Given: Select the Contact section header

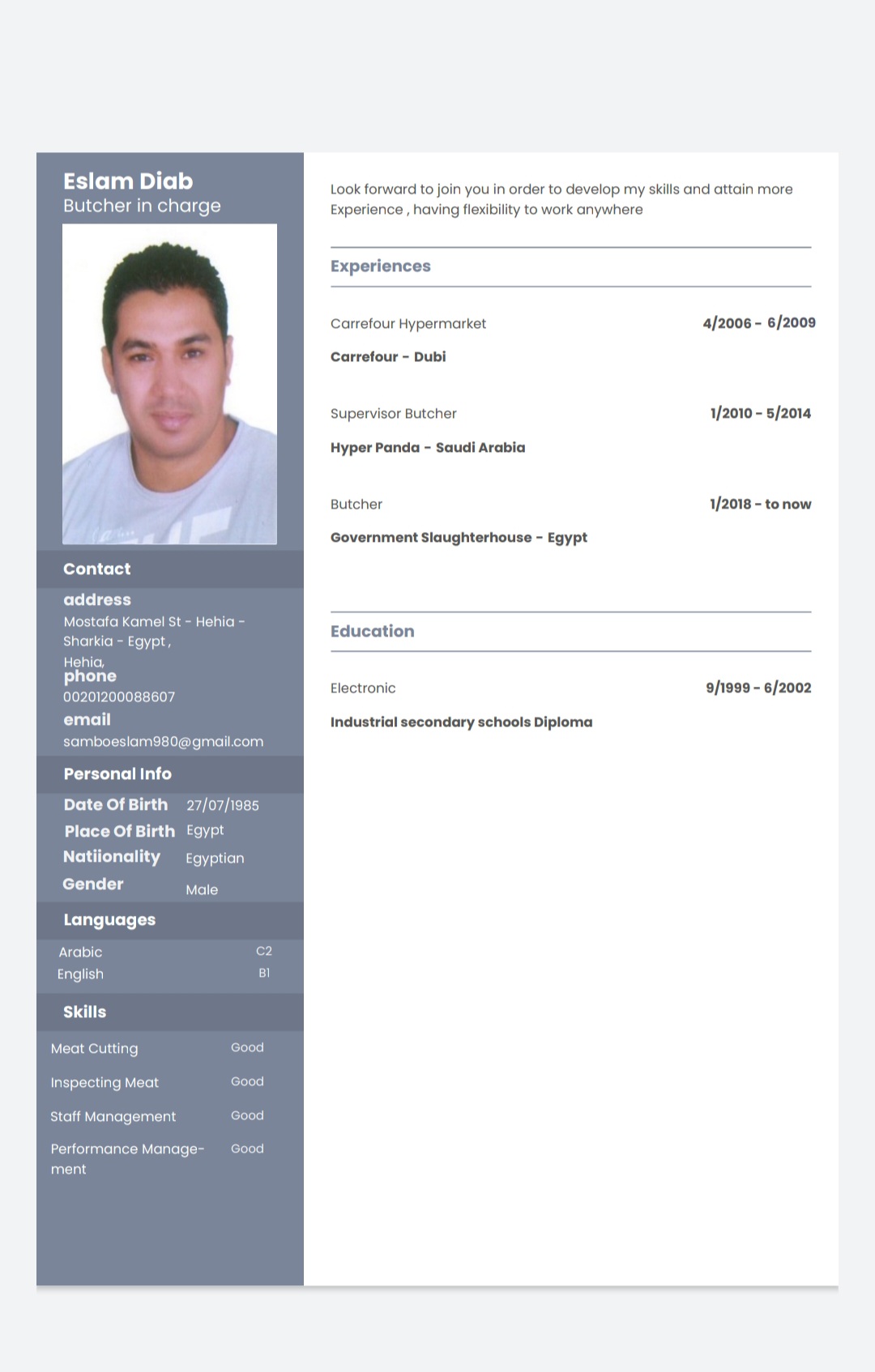Looking at the screenshot, I should click(x=170, y=569).
